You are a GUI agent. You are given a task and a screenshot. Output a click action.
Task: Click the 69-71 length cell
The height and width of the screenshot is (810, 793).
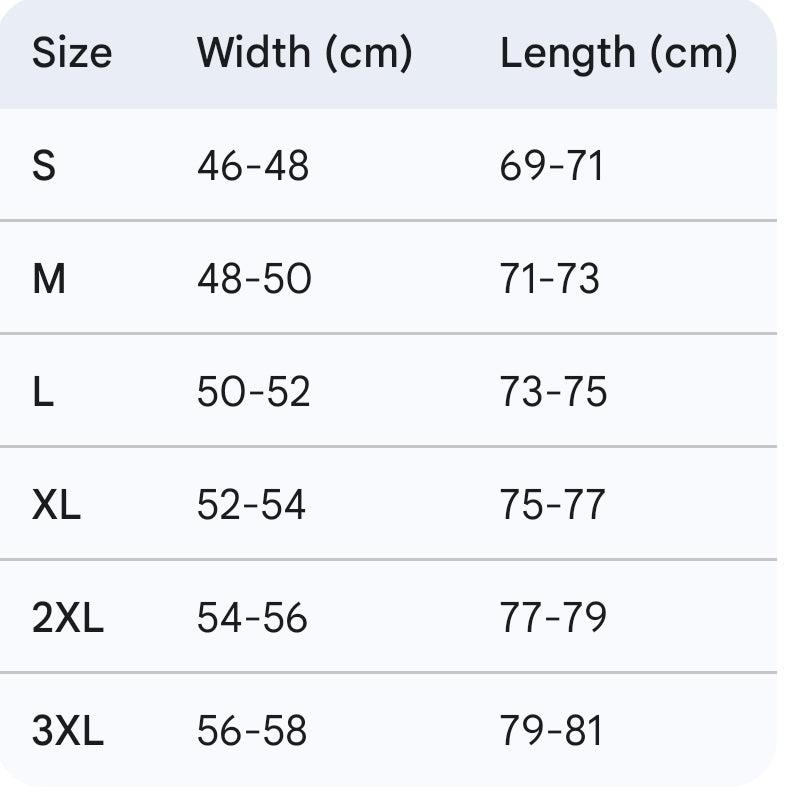point(552,165)
